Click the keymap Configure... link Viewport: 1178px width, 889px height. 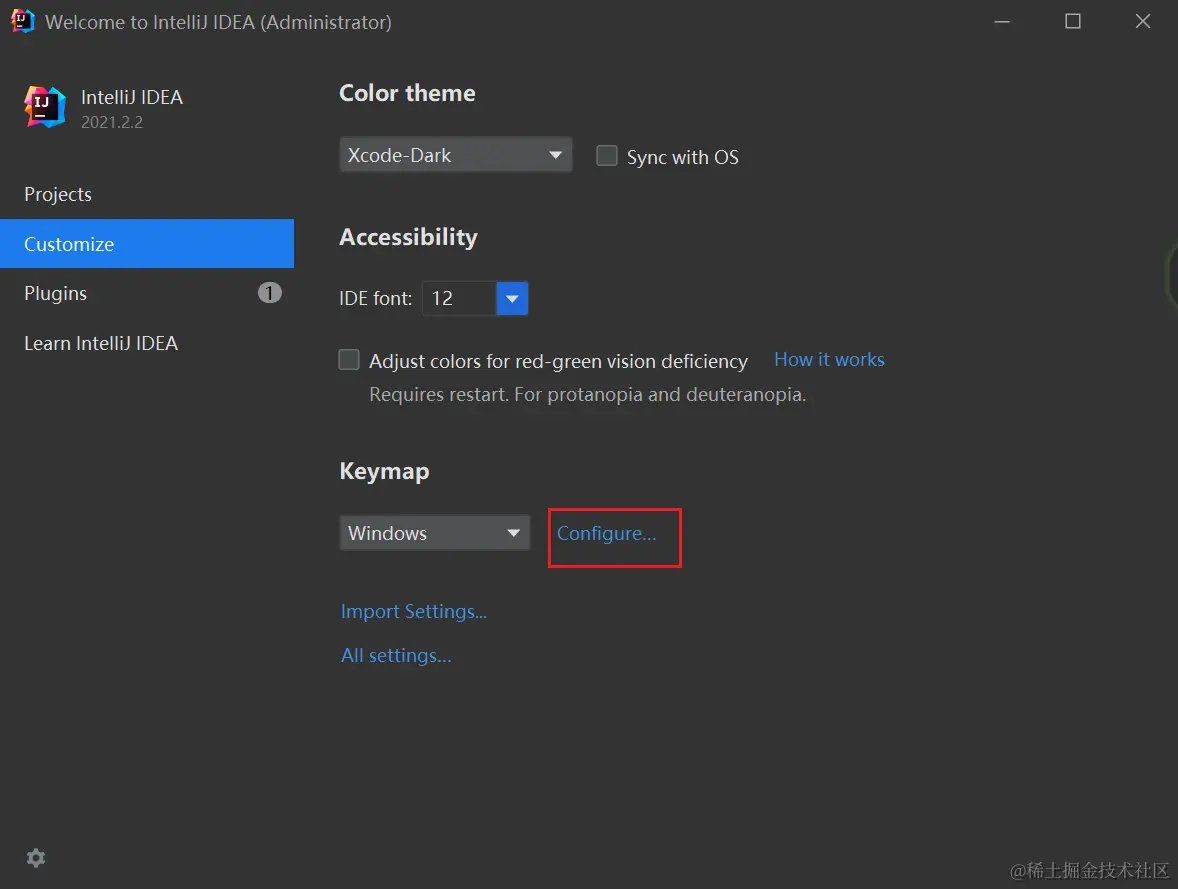pyautogui.click(x=607, y=533)
